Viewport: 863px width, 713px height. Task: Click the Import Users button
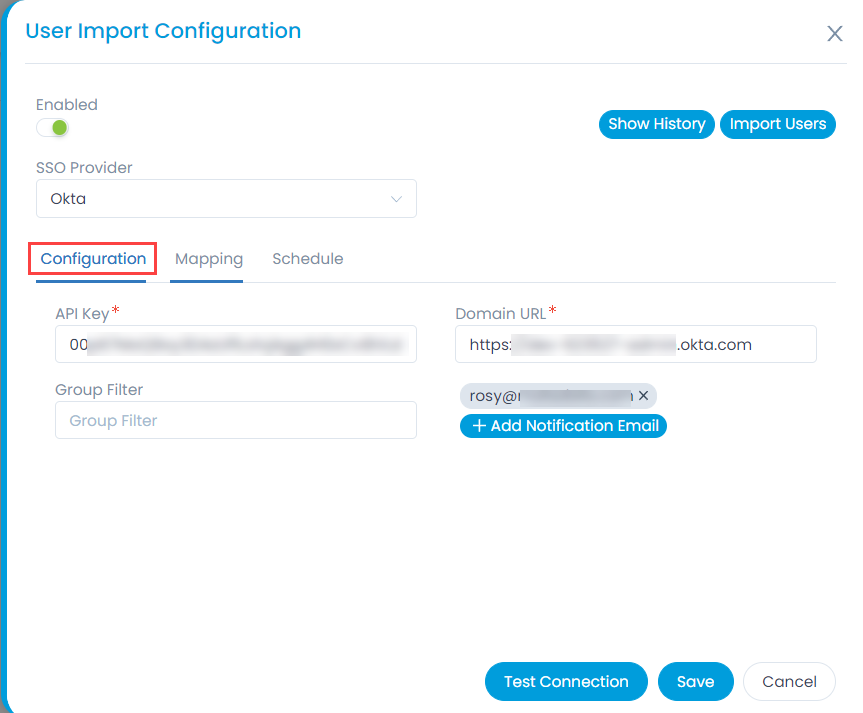(x=778, y=124)
